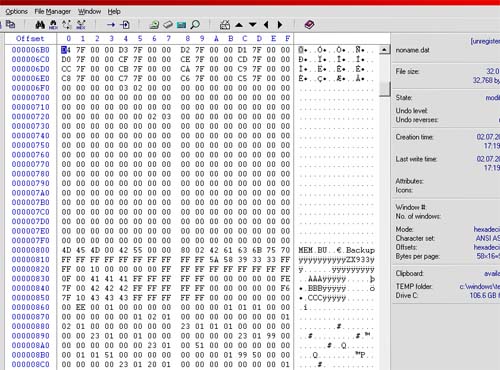Click the Replace Text toolbar icon
The height and width of the screenshot is (370, 500).
pyautogui.click(x=67, y=25)
